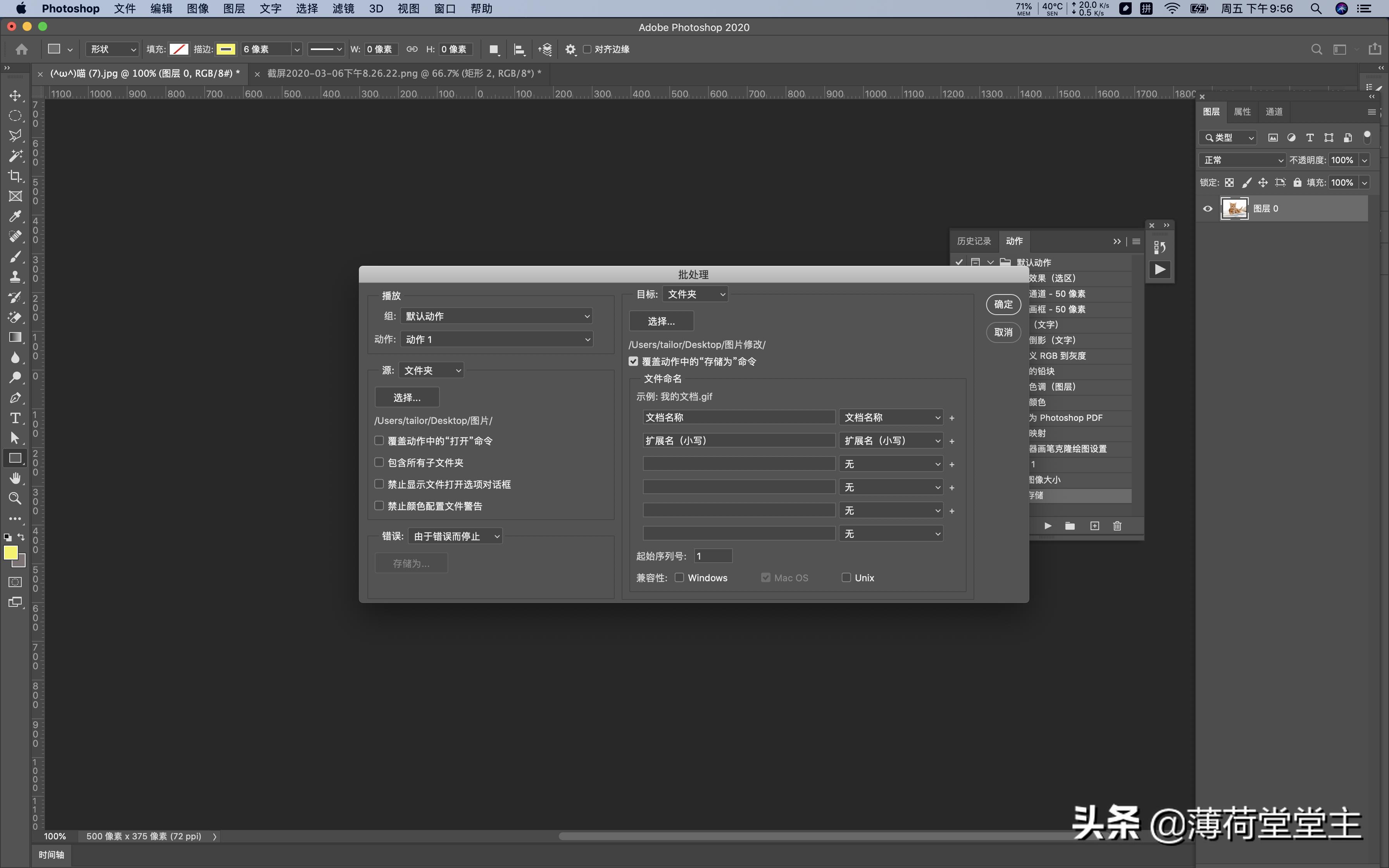
Task: Open the layer blend mode dropdown showing 正常
Action: tap(1243, 160)
